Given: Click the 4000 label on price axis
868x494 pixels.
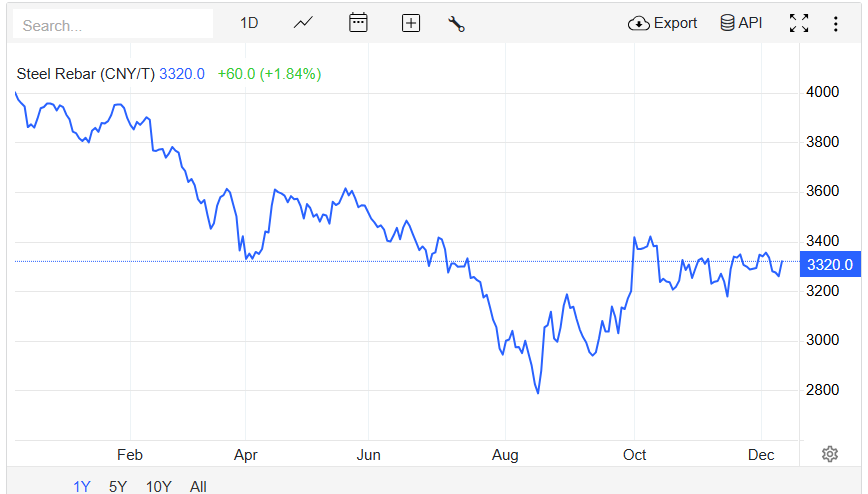Looking at the screenshot, I should click(823, 92).
